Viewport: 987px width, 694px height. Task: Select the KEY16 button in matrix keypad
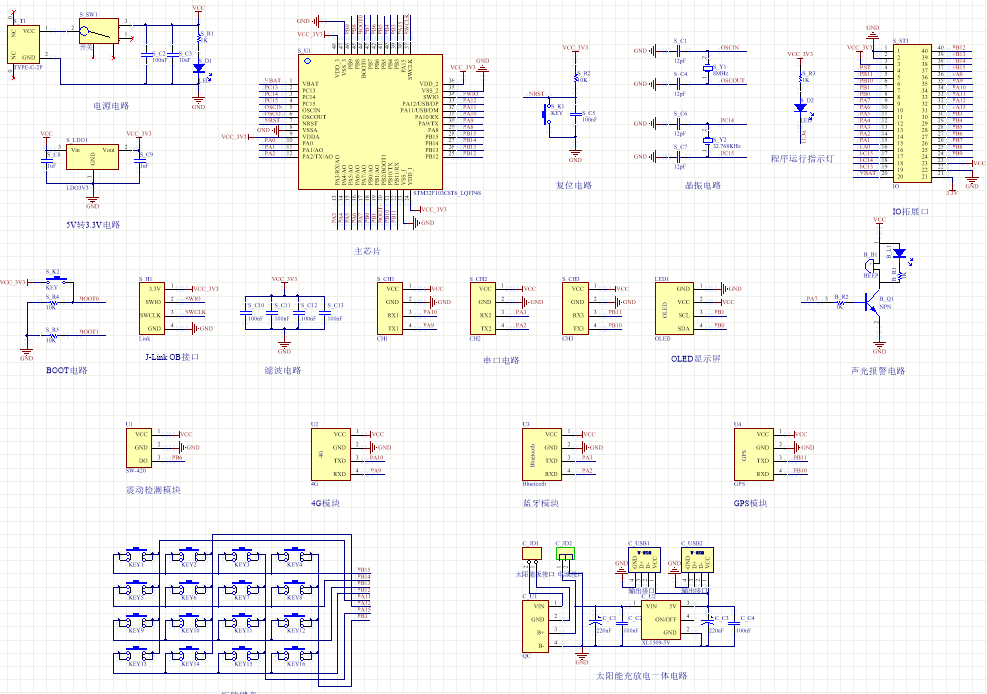click(x=295, y=656)
